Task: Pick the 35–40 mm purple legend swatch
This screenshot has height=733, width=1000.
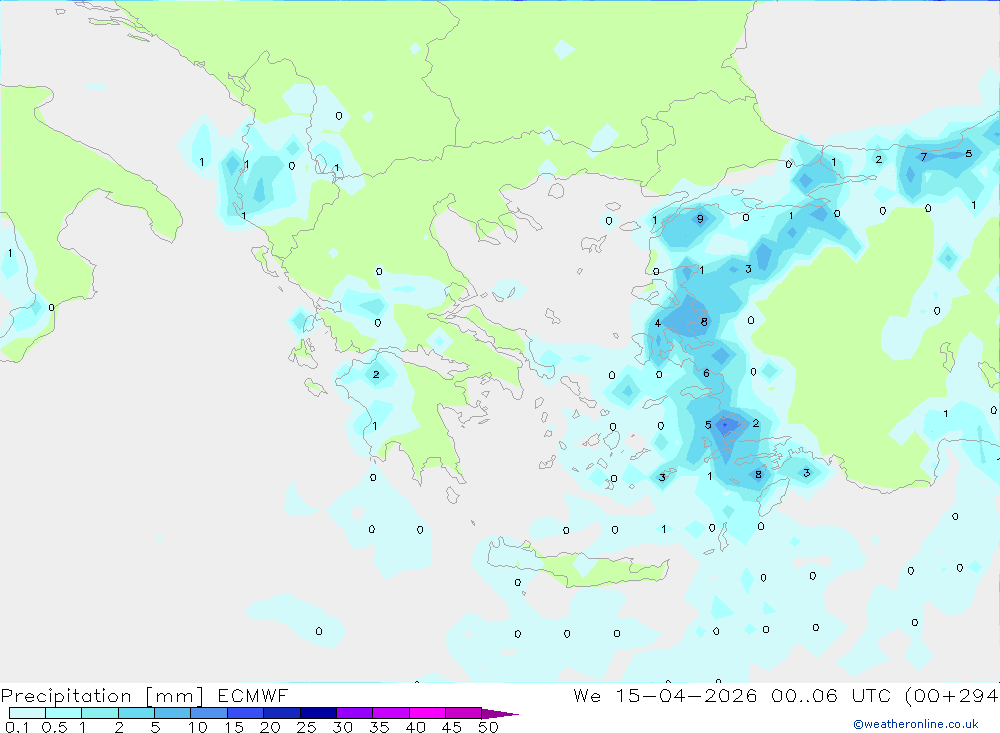Action: pyautogui.click(x=390, y=713)
